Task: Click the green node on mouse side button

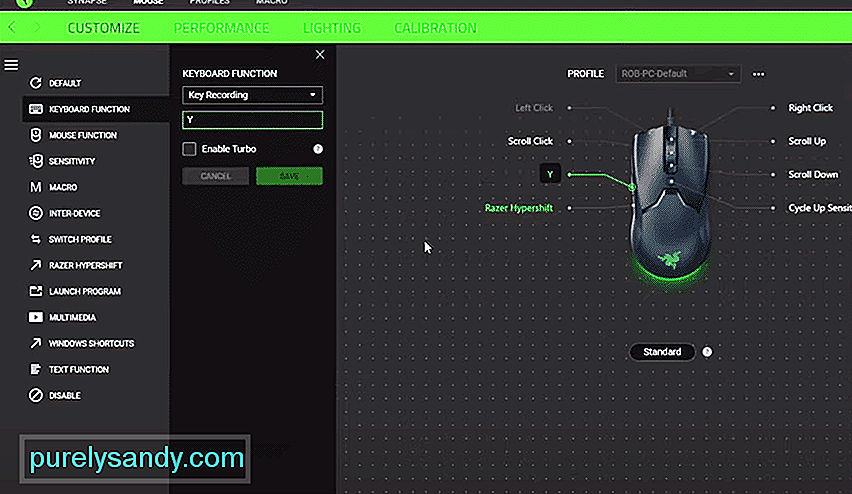Action: click(632, 187)
